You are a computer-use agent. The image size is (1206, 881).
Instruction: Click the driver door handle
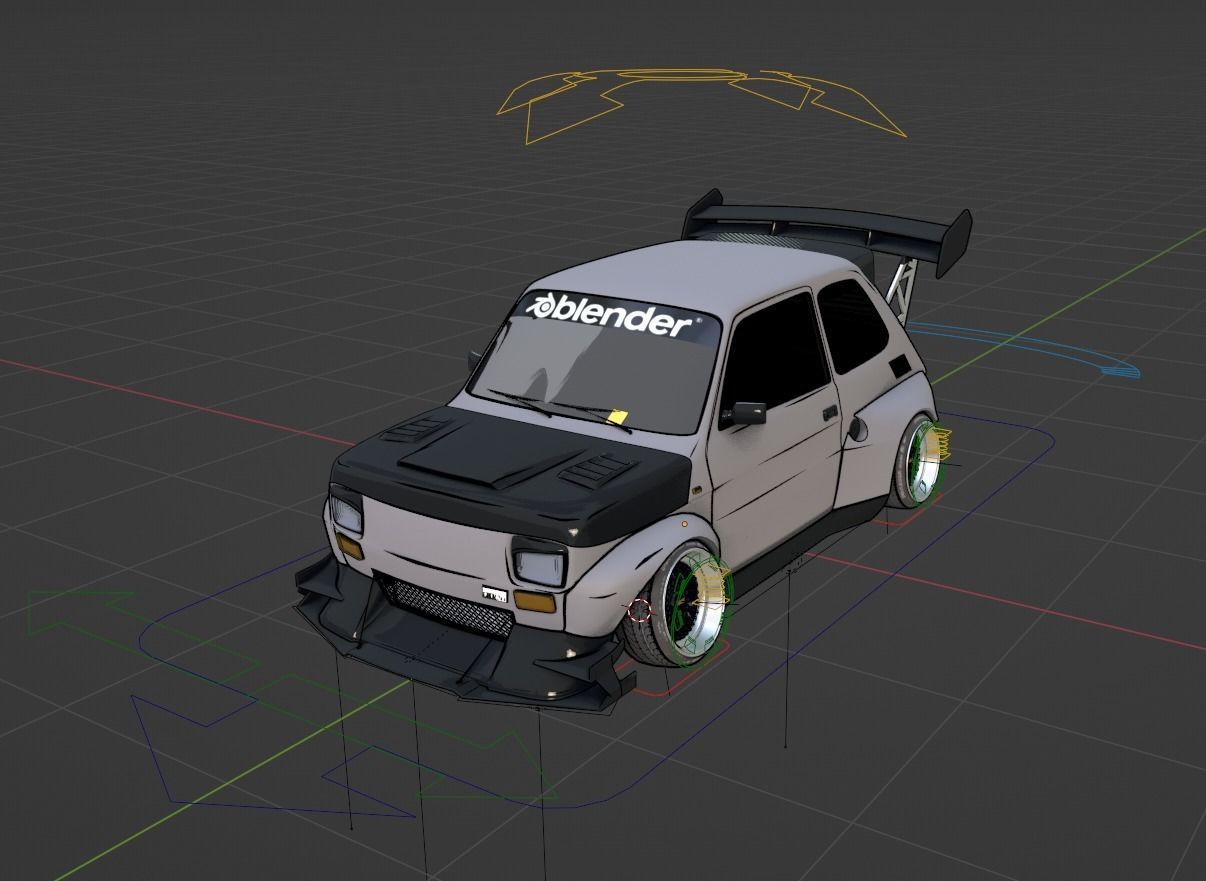coord(829,412)
